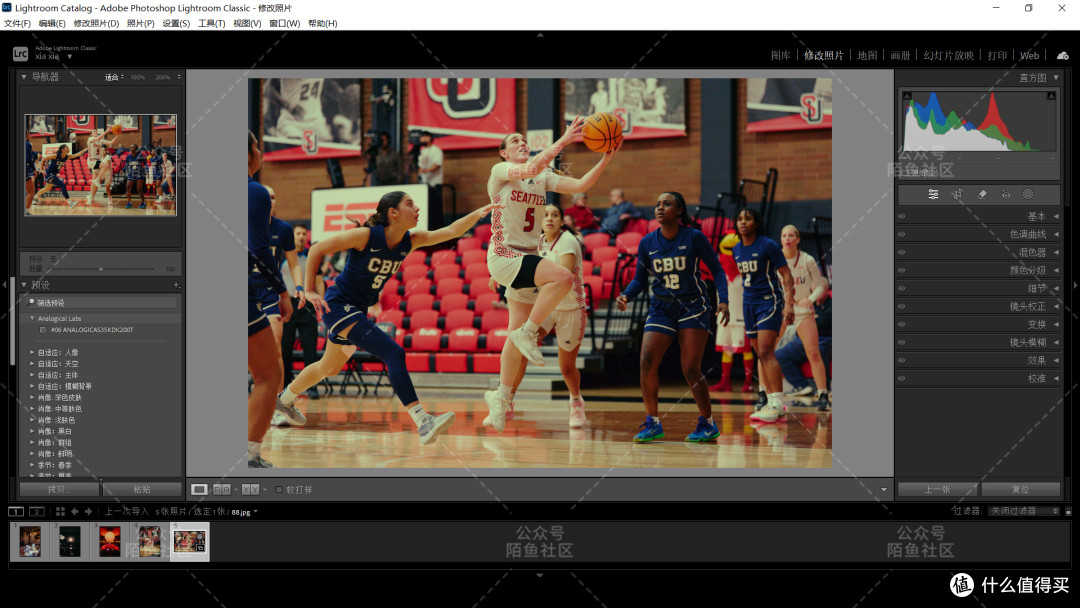Show main window display button 1
This screenshot has height=608, width=1080.
click(16, 512)
